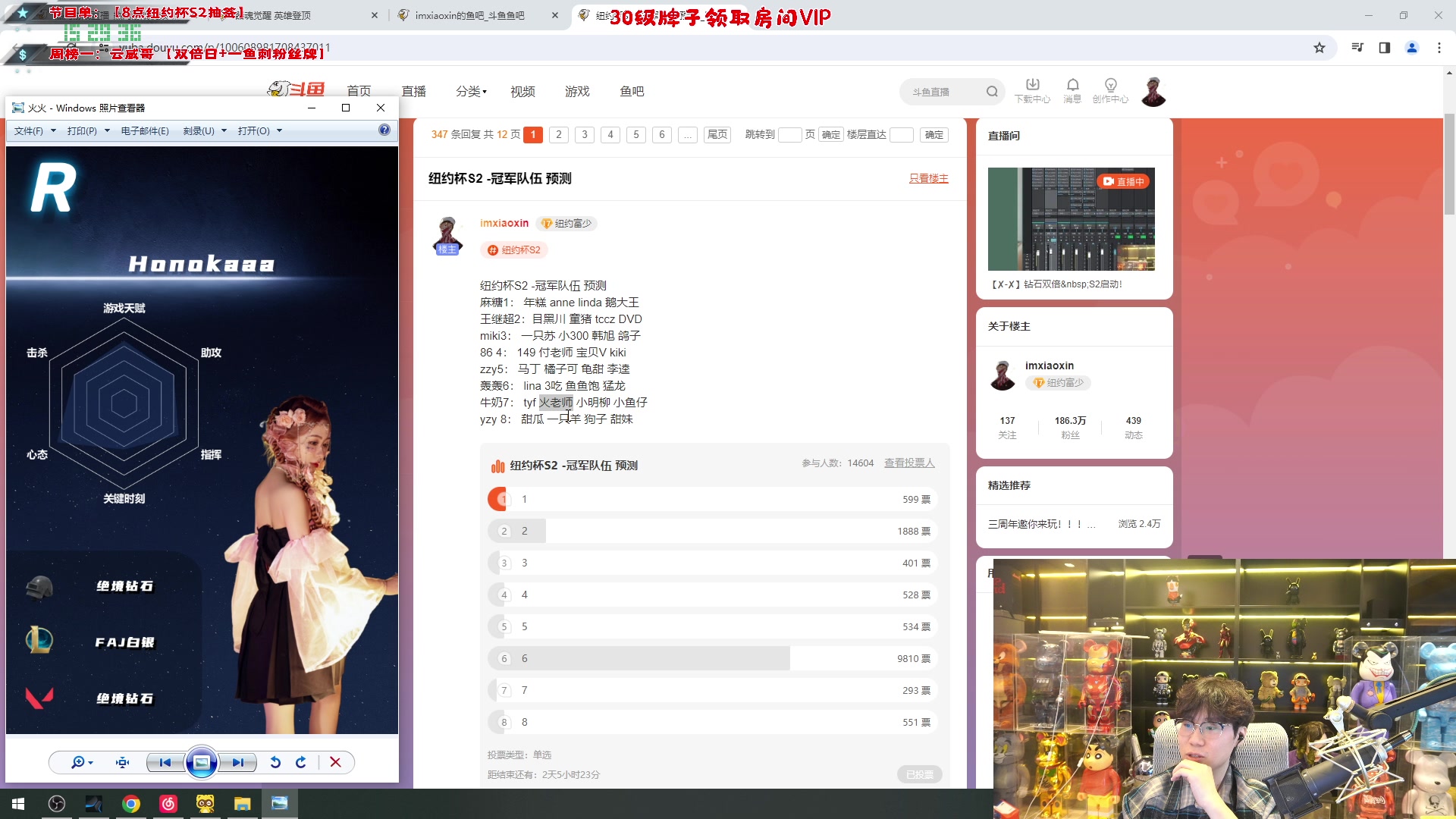The image size is (1456, 819).
Task: Click the 尾页 pagination button
Action: [717, 134]
